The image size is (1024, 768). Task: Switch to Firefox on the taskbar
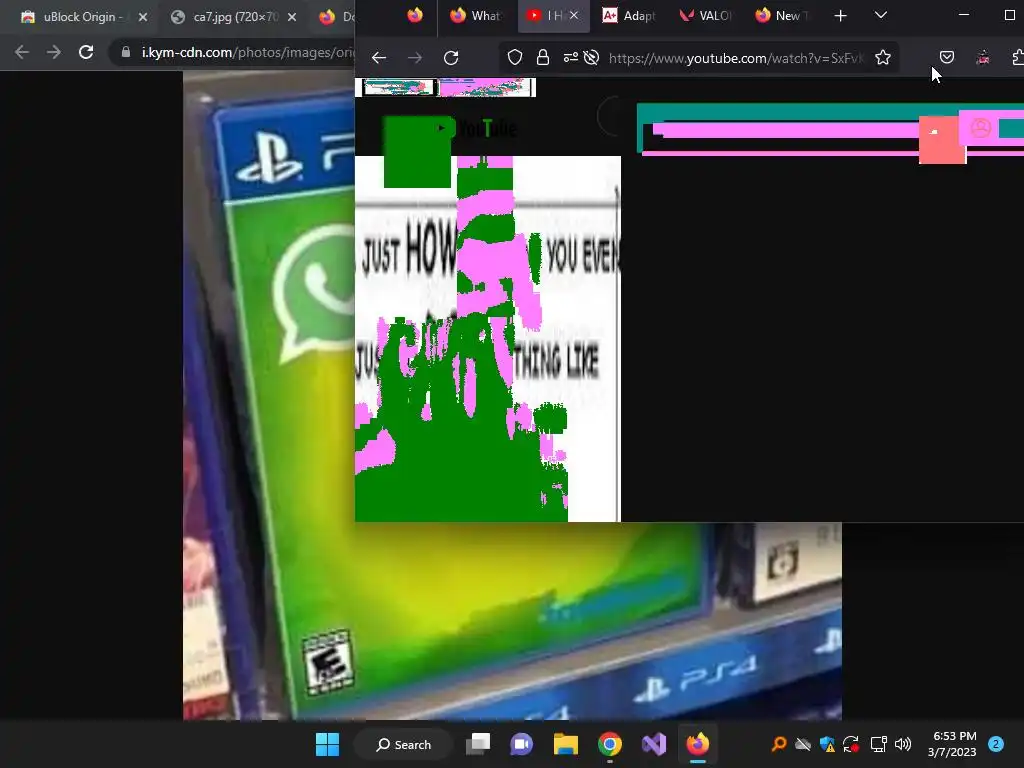(x=697, y=744)
